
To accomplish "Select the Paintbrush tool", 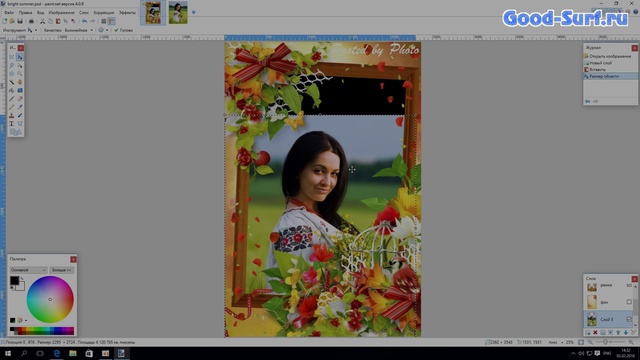I will point(11,99).
